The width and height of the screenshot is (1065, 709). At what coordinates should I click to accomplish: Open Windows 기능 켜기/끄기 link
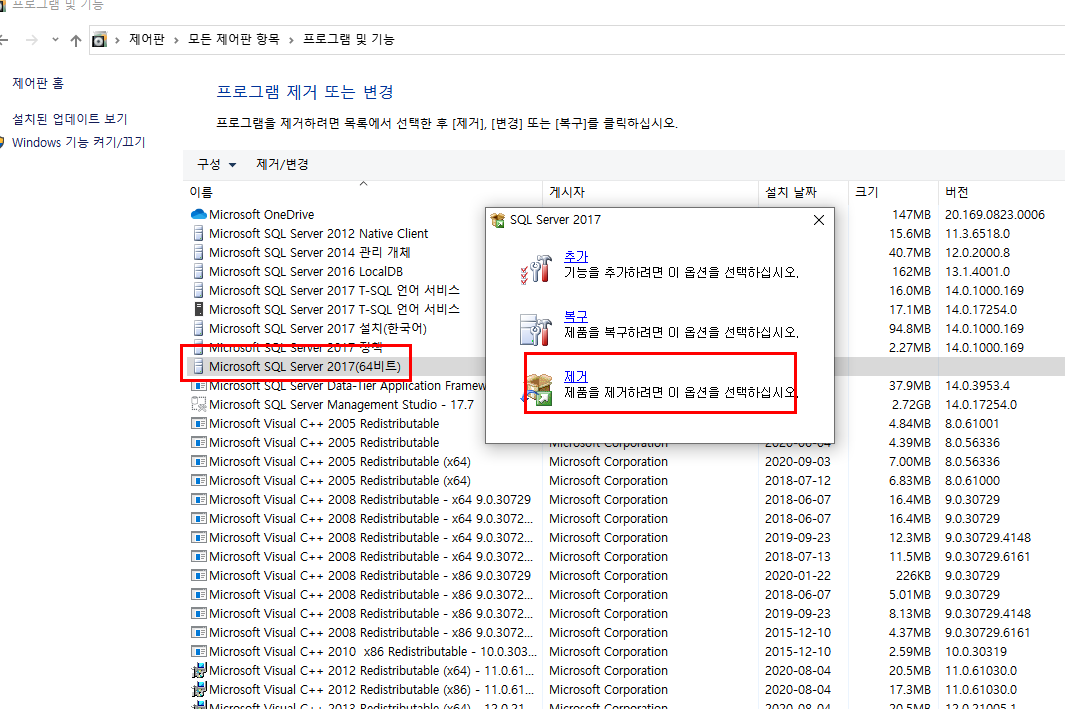[79, 142]
